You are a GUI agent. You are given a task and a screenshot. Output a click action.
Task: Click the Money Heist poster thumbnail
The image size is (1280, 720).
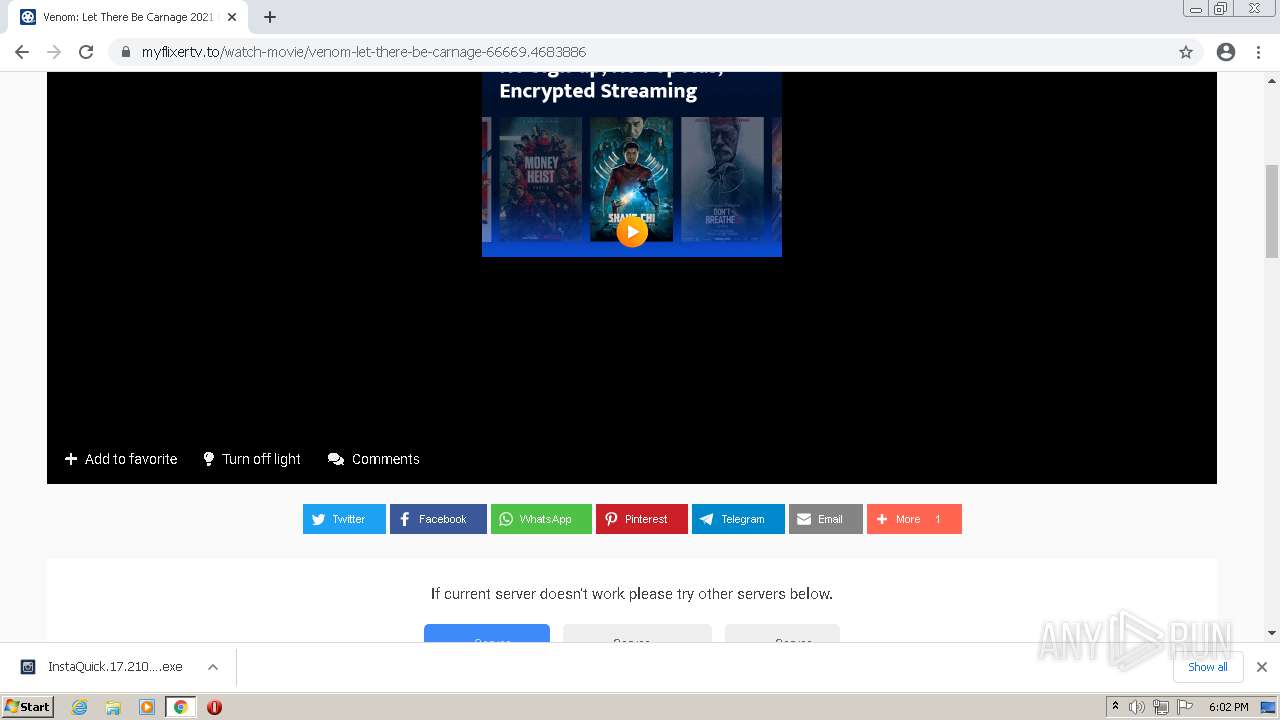(x=540, y=179)
